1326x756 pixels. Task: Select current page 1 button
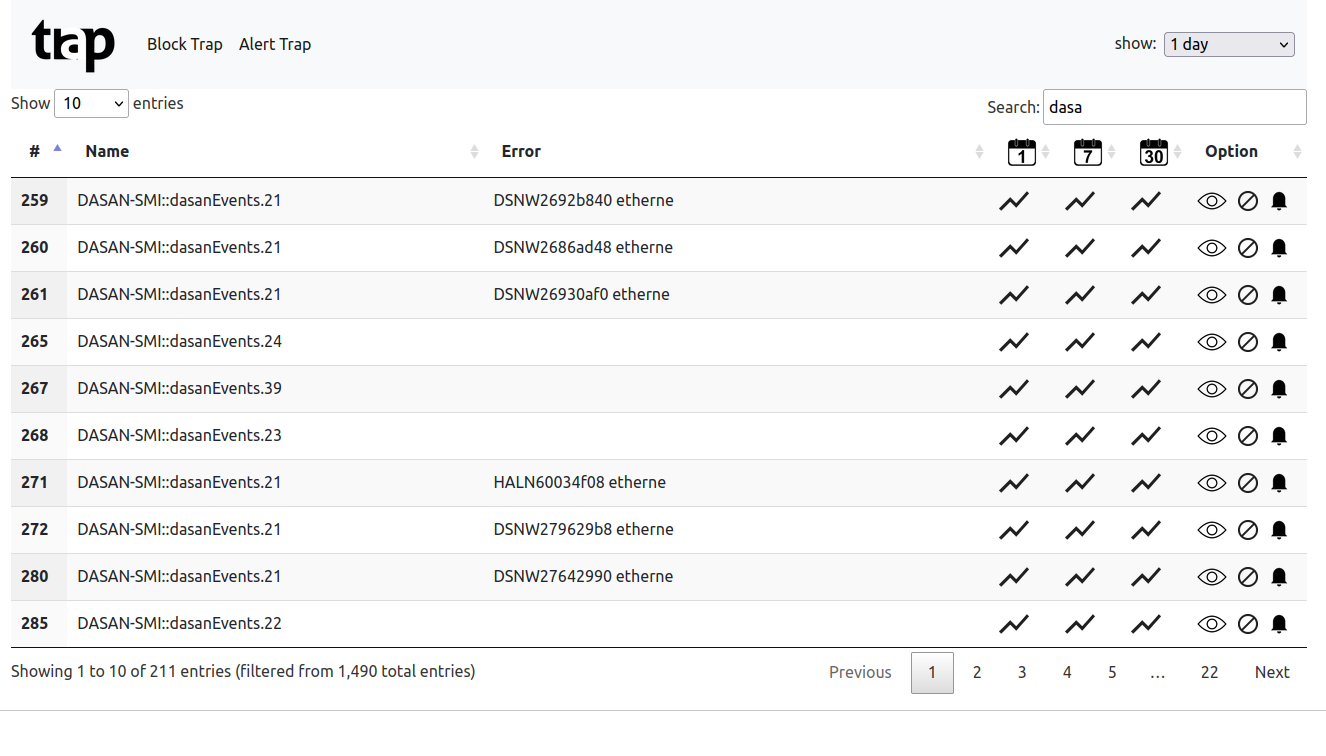pyautogui.click(x=932, y=672)
